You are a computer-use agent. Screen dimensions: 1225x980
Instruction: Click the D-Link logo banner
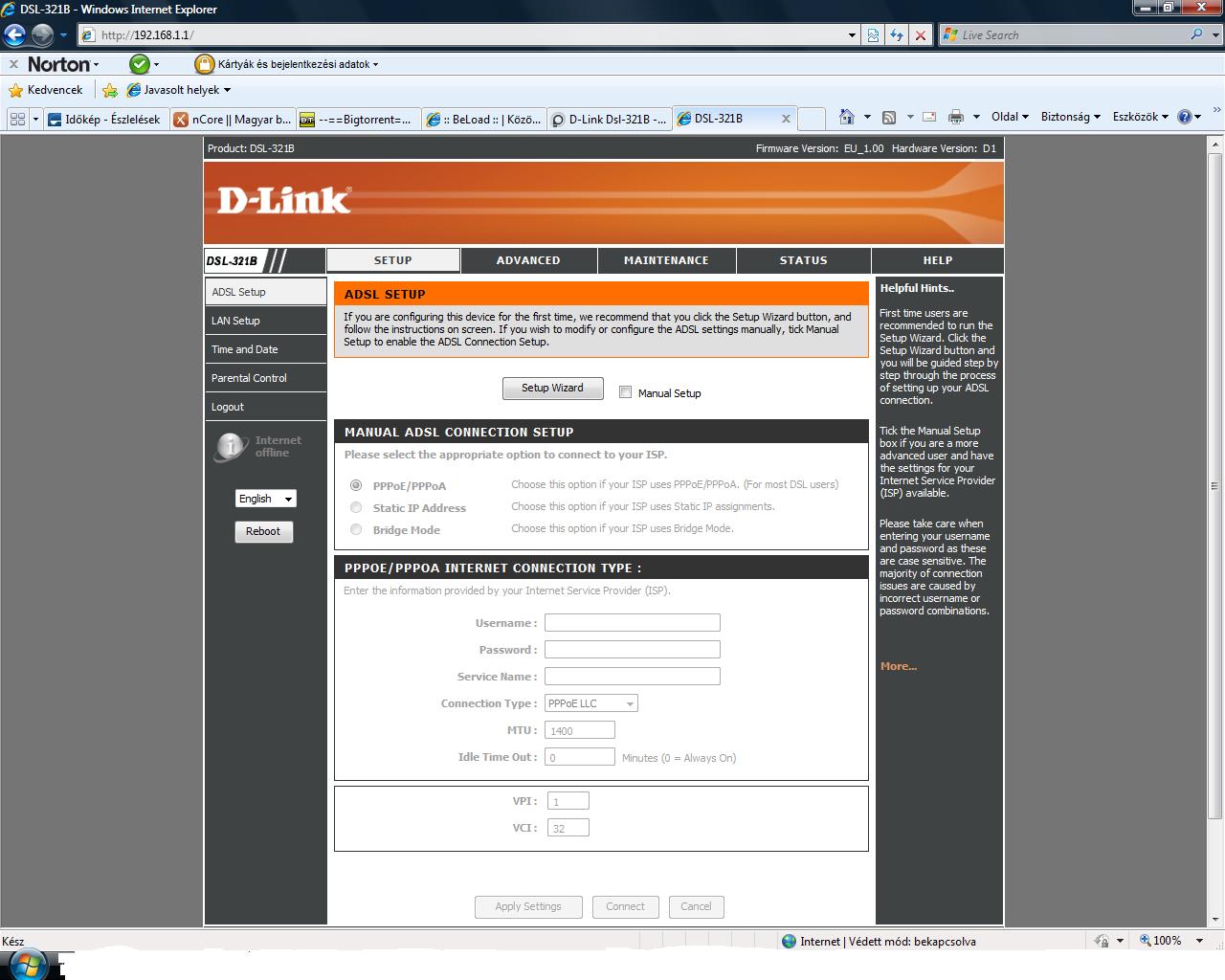click(283, 200)
